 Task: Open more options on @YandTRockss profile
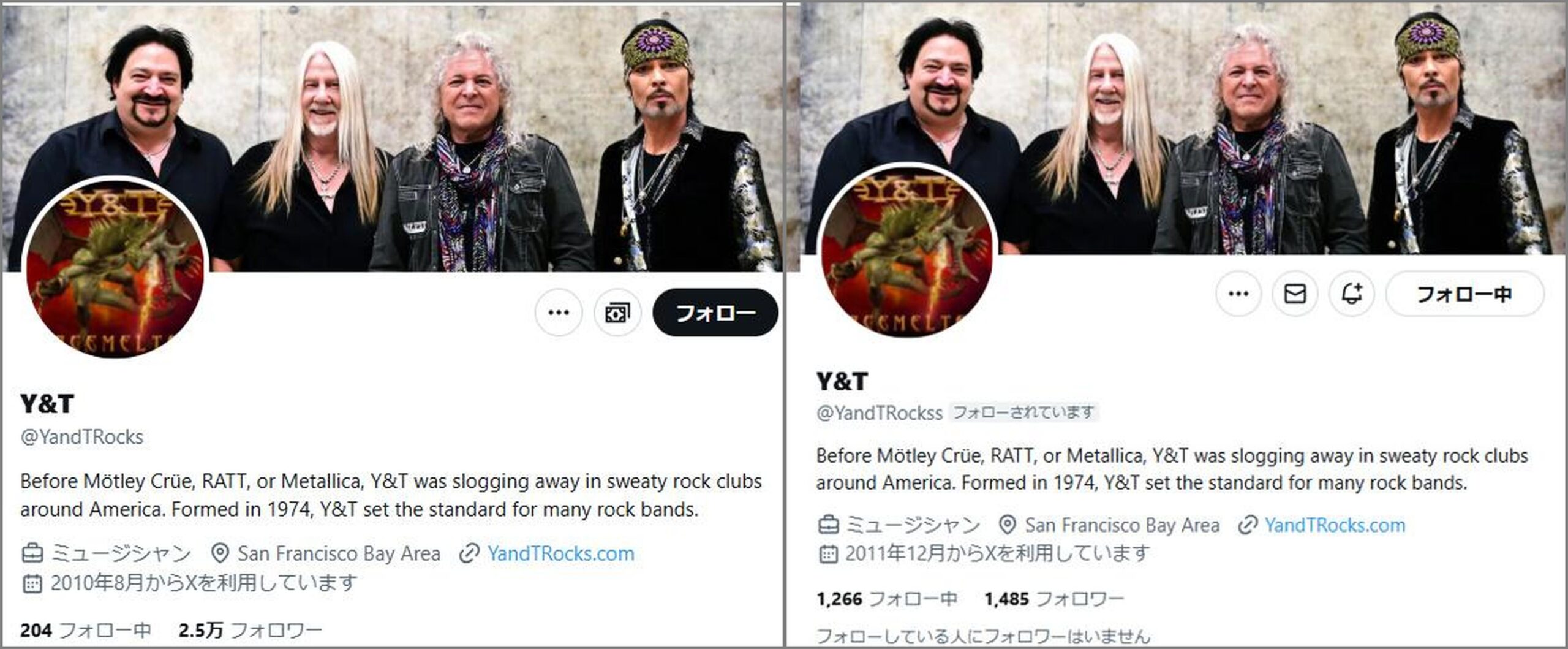click(1238, 294)
